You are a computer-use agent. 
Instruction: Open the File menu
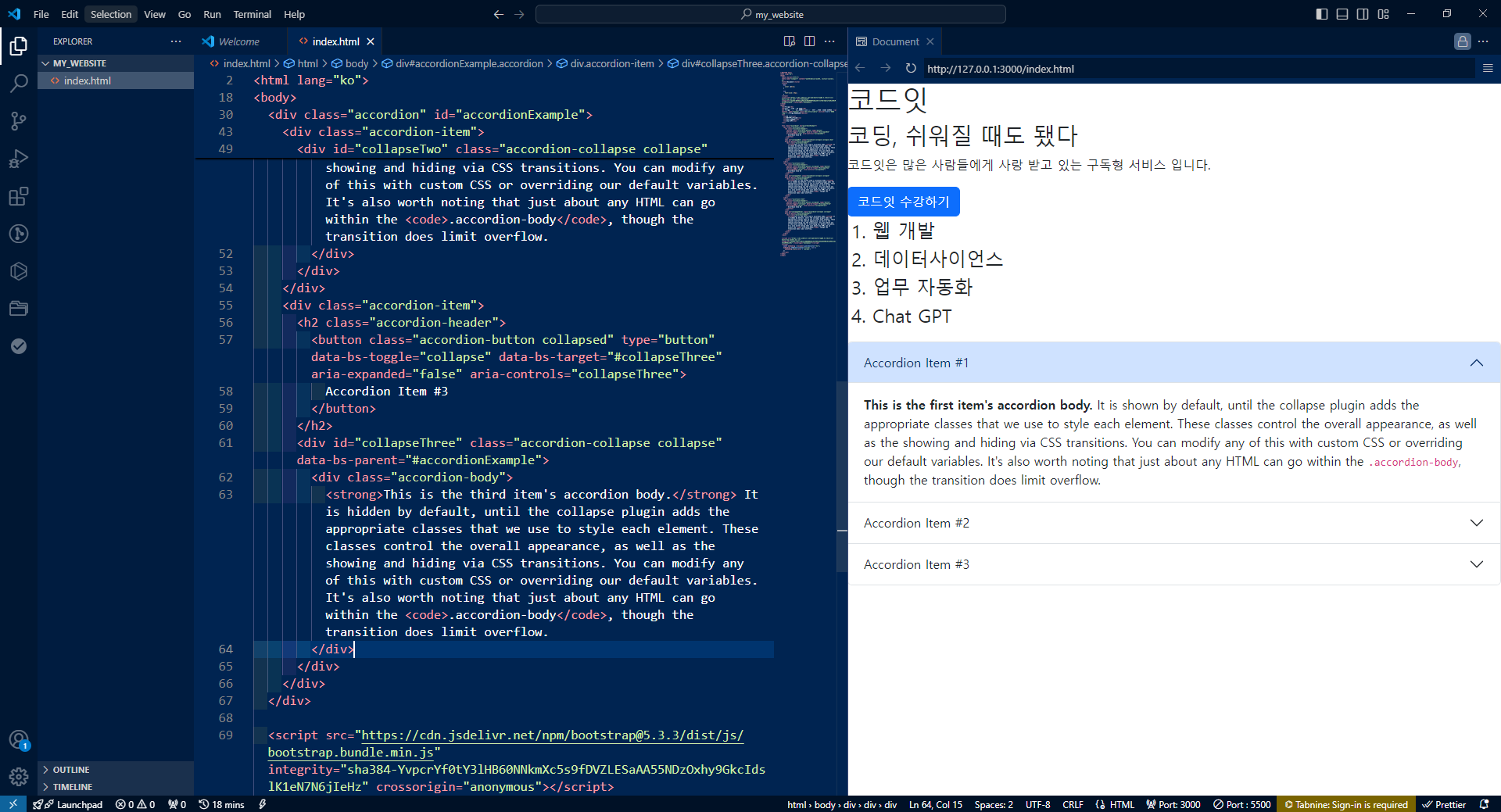click(41, 14)
